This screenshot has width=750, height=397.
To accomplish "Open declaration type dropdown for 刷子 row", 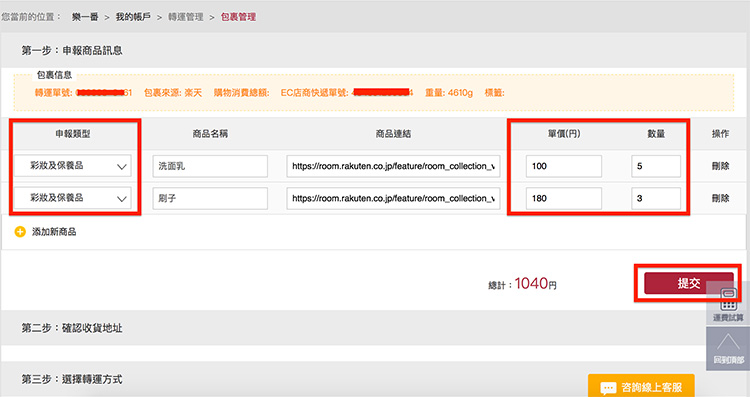I will click(73, 198).
